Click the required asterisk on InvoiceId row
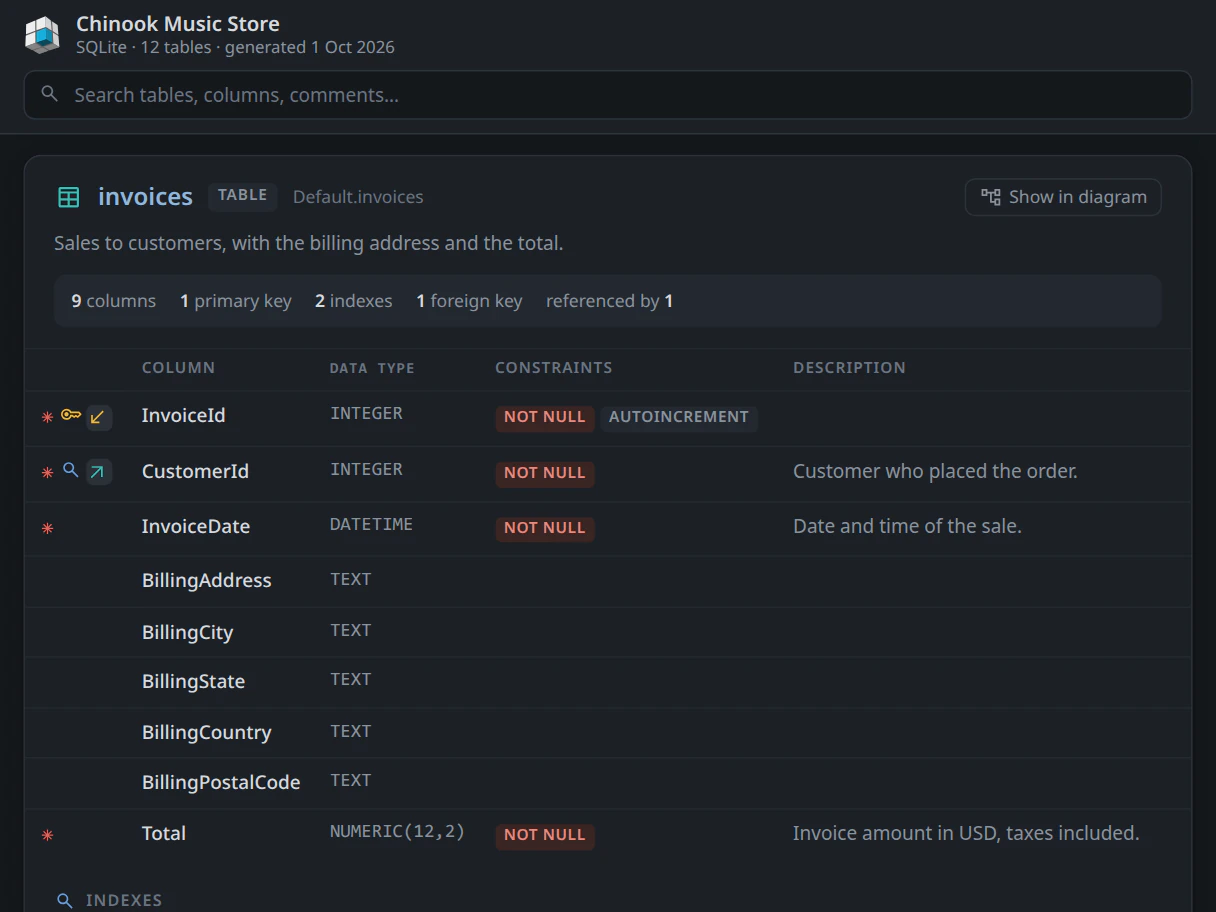Viewport: 1216px width, 912px height. [47, 417]
